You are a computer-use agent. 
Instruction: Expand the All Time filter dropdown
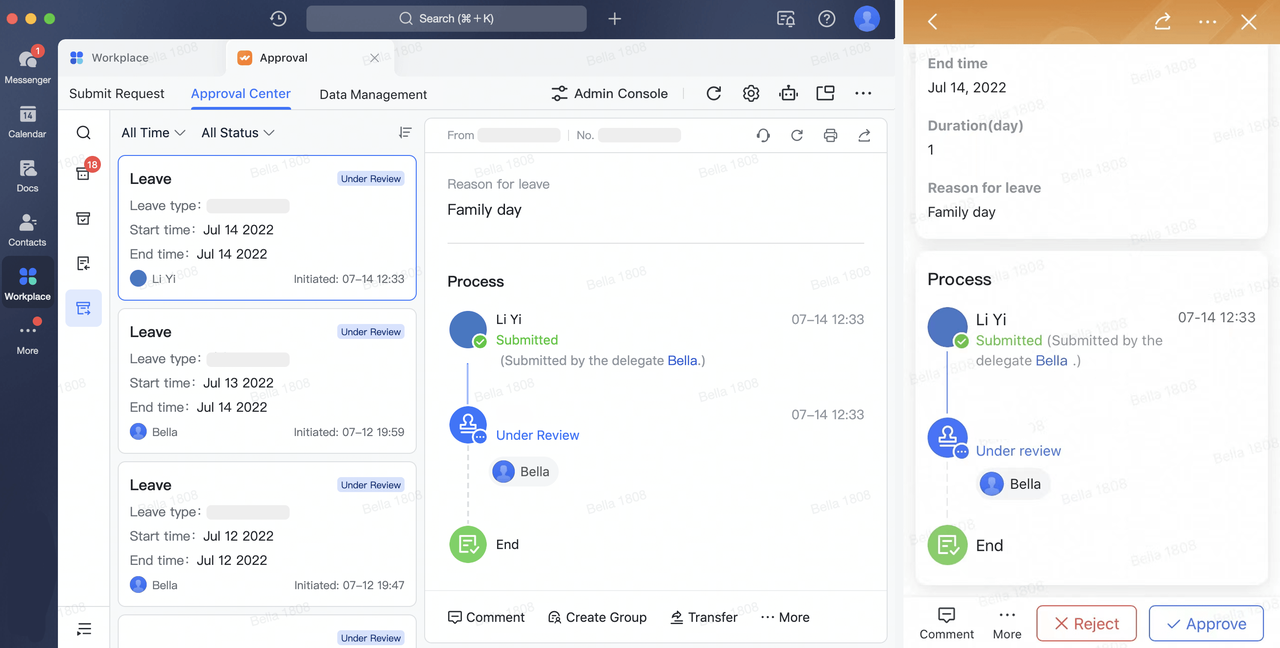[153, 133]
